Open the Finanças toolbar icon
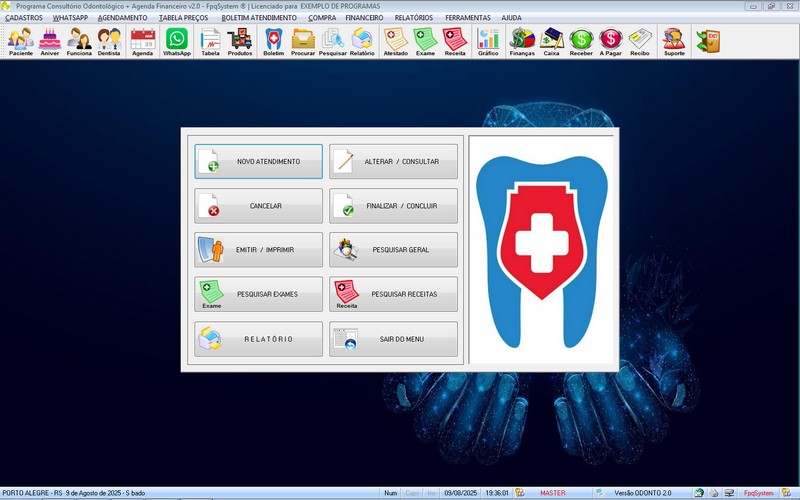800x500 pixels. 522,41
